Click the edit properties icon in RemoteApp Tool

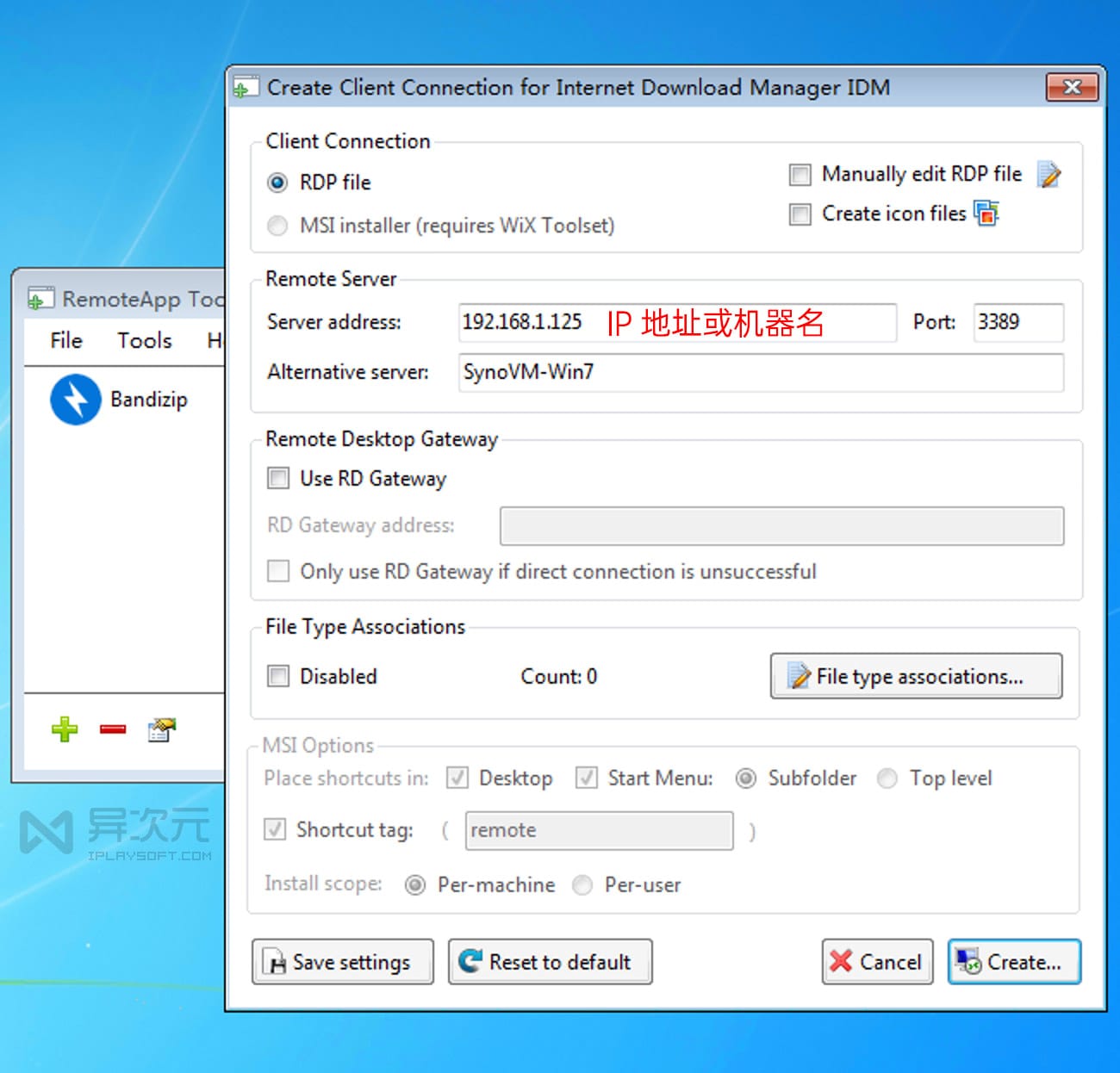coord(161,729)
